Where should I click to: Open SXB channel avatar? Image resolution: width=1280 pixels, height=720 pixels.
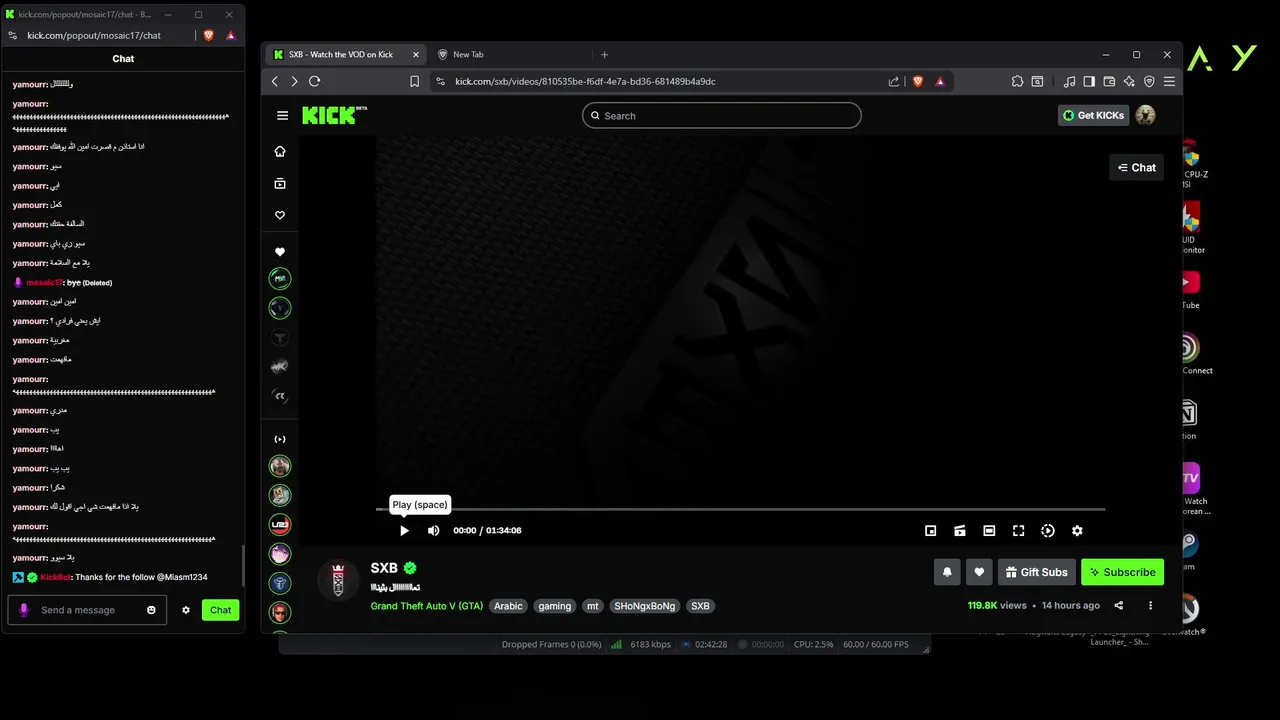click(338, 580)
